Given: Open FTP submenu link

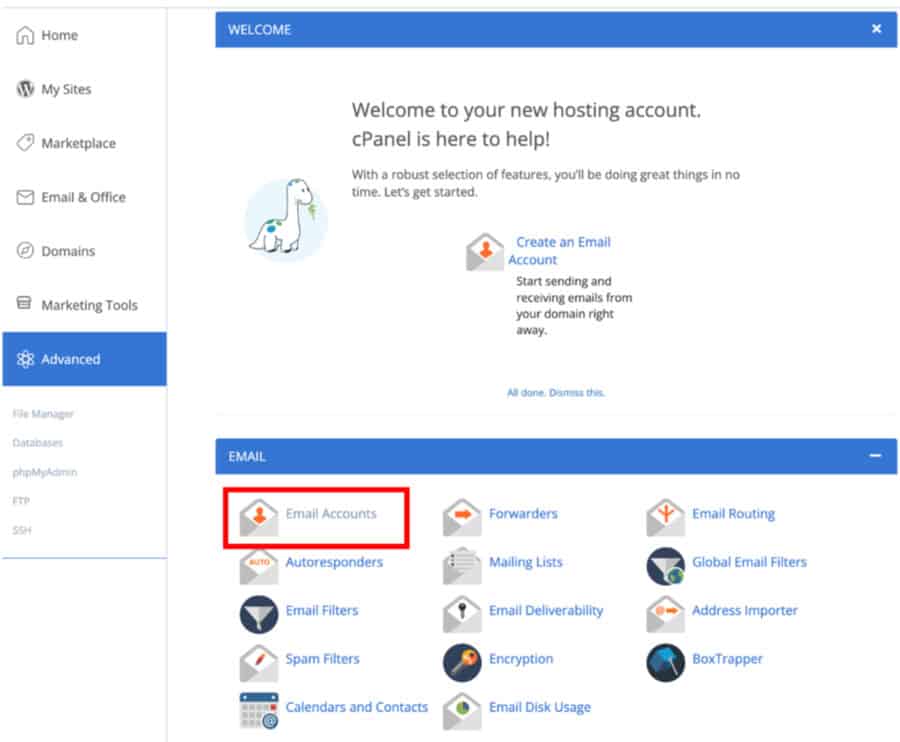Looking at the screenshot, I should (x=21, y=501).
